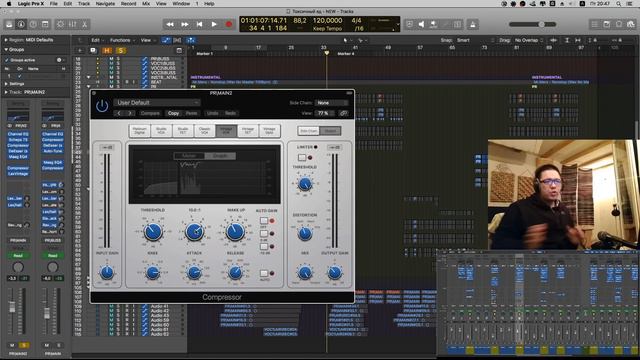Select Studio FET compressor model

point(183,131)
